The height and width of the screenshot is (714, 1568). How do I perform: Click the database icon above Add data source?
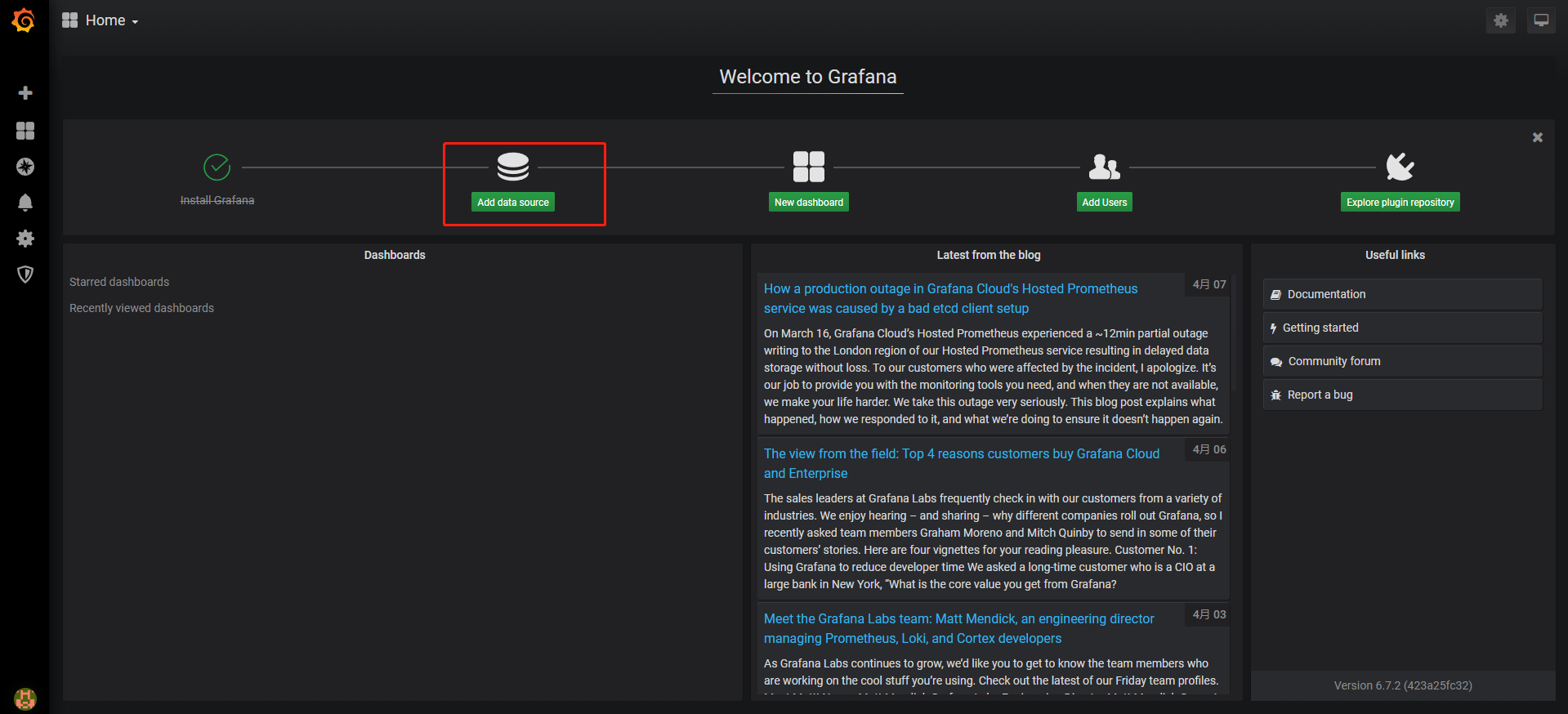click(x=513, y=167)
